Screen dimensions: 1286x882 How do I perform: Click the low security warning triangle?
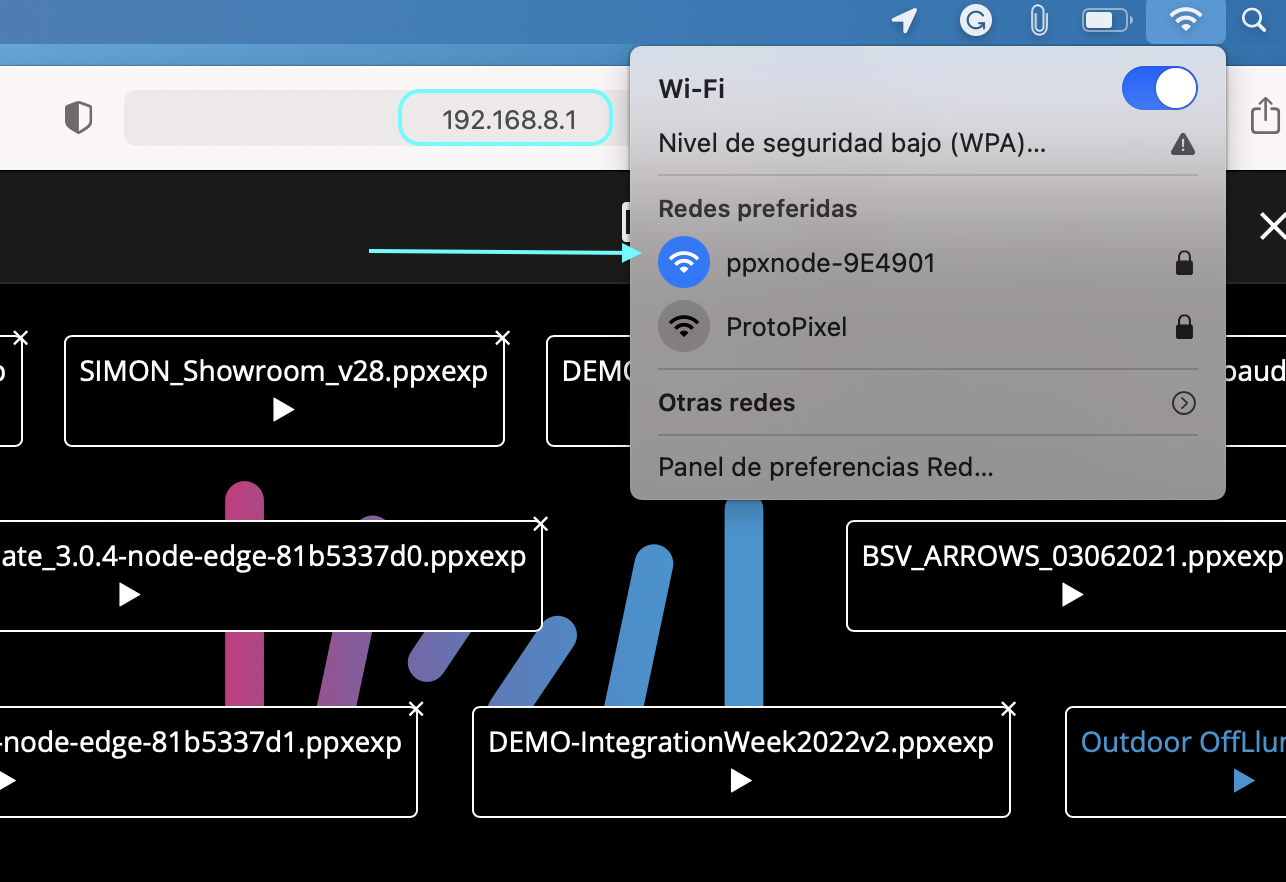click(x=1183, y=143)
